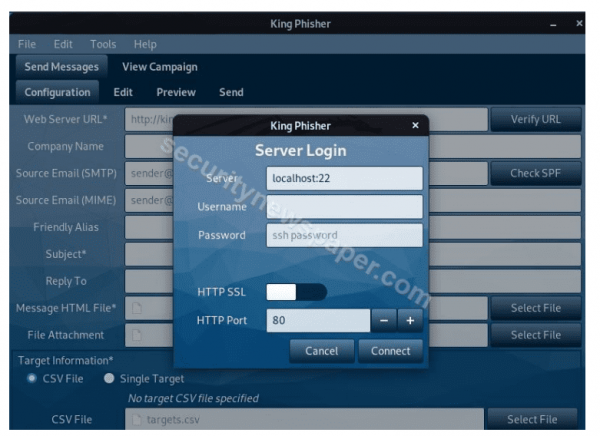This screenshot has height=436, width=600.
Task: Click the 'Target Information*' label
Action: [65, 361]
